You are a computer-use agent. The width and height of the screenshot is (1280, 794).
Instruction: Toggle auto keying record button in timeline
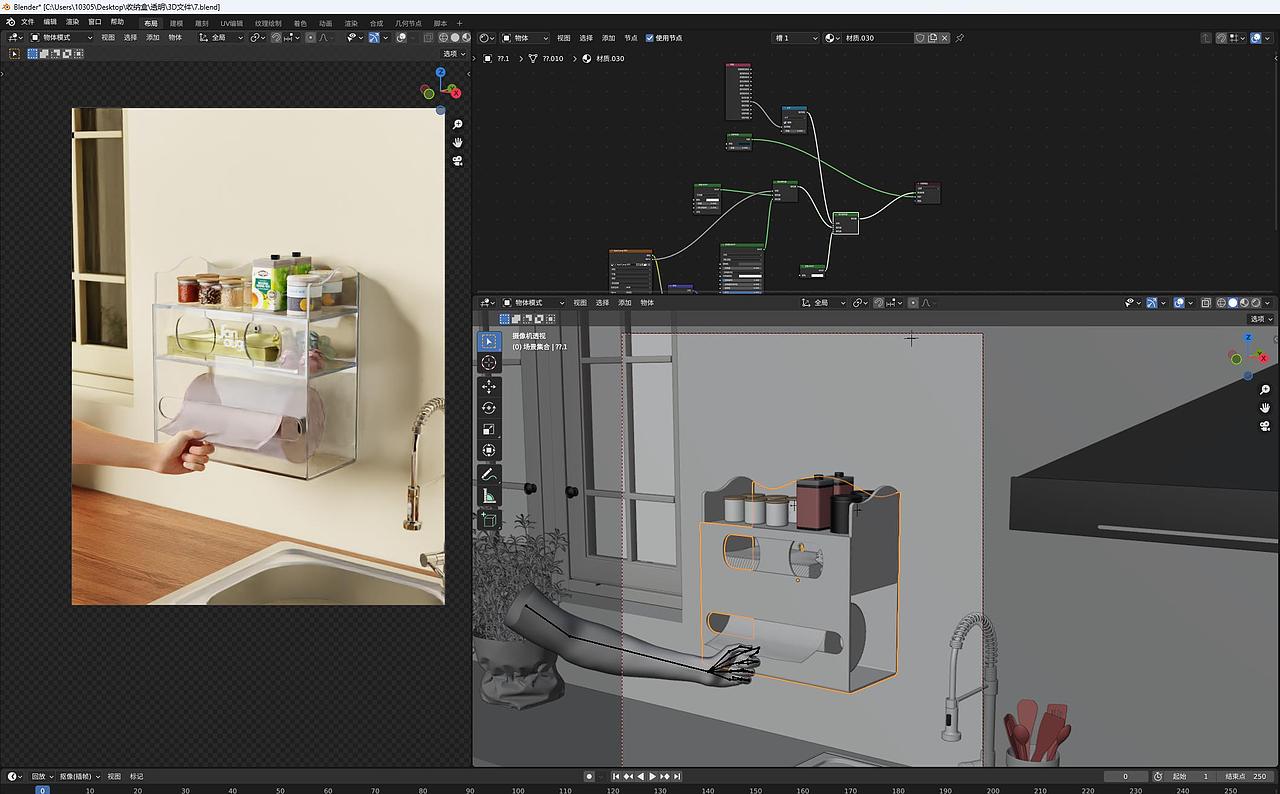coord(589,776)
